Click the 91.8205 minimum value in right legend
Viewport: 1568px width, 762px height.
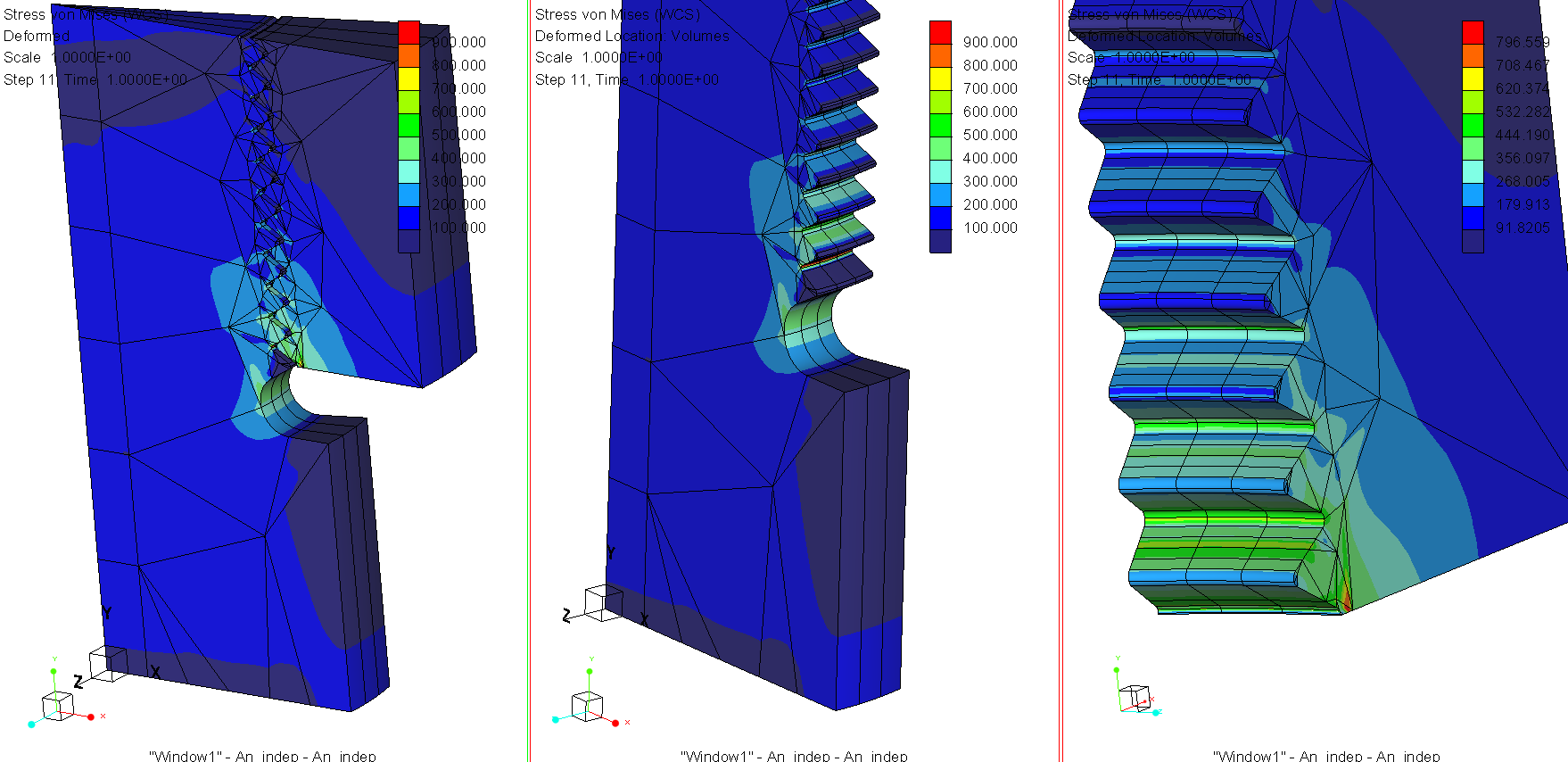[1523, 228]
